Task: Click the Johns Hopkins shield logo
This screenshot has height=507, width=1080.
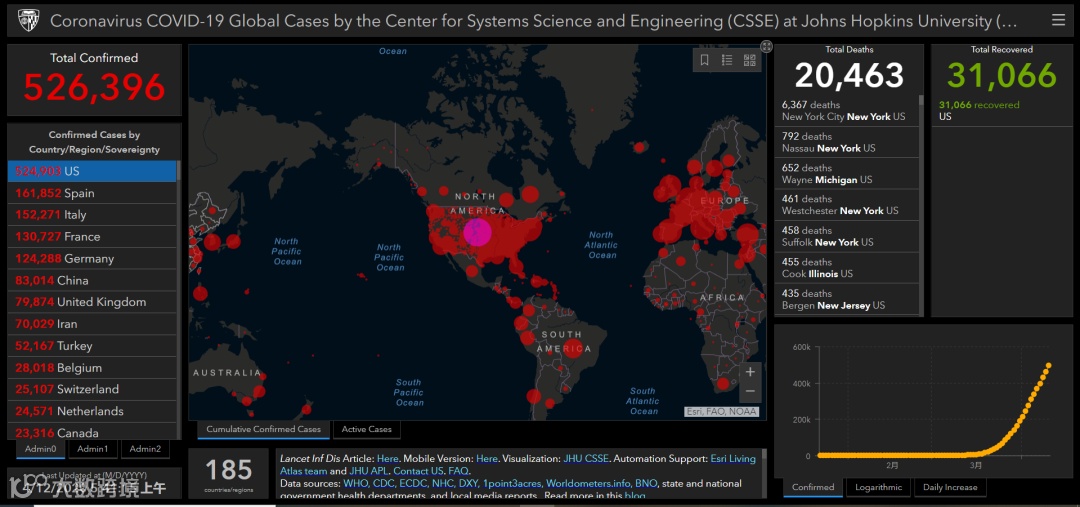Action: tap(29, 20)
